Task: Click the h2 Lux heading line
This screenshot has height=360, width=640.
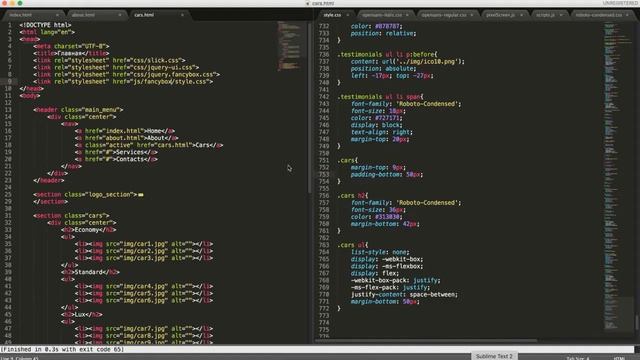Action: (82, 315)
